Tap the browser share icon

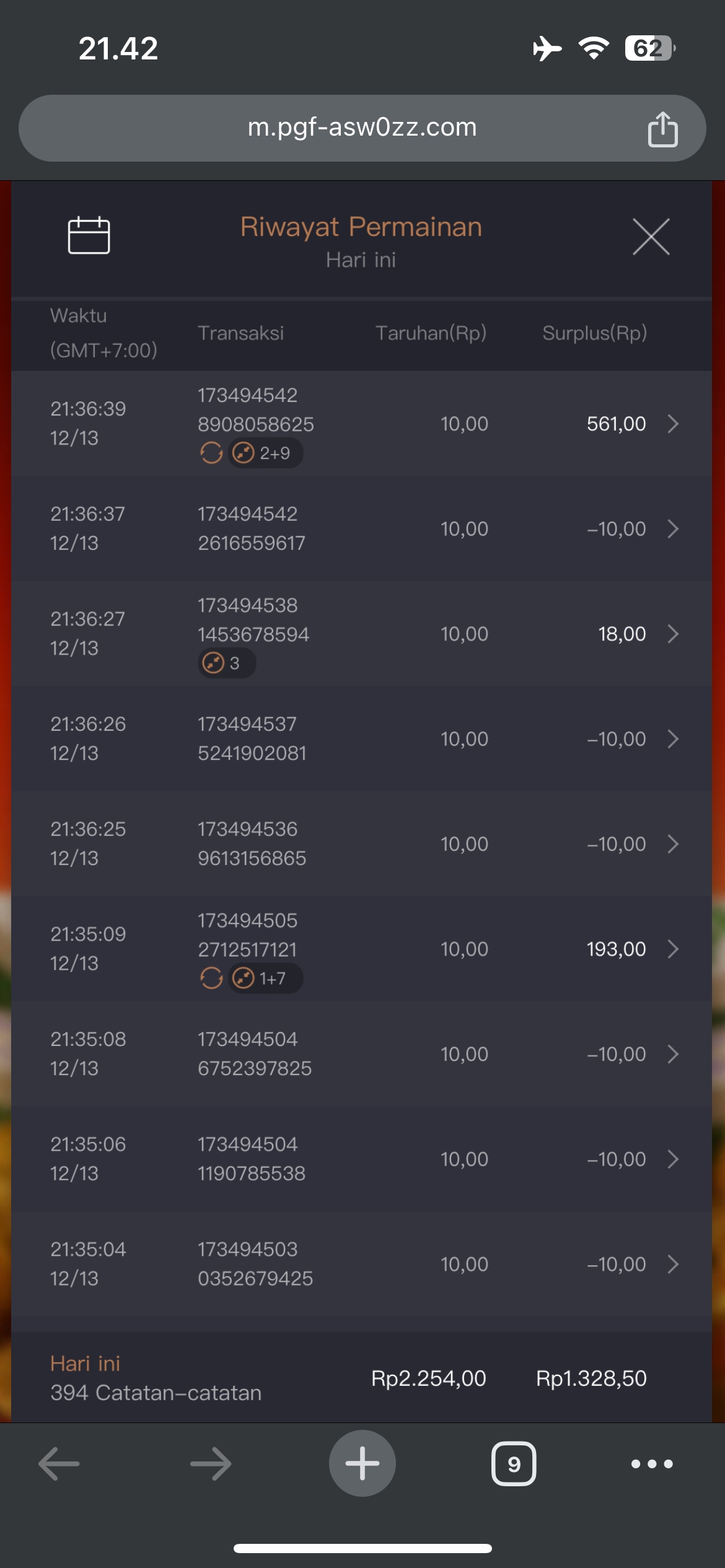coord(662,129)
